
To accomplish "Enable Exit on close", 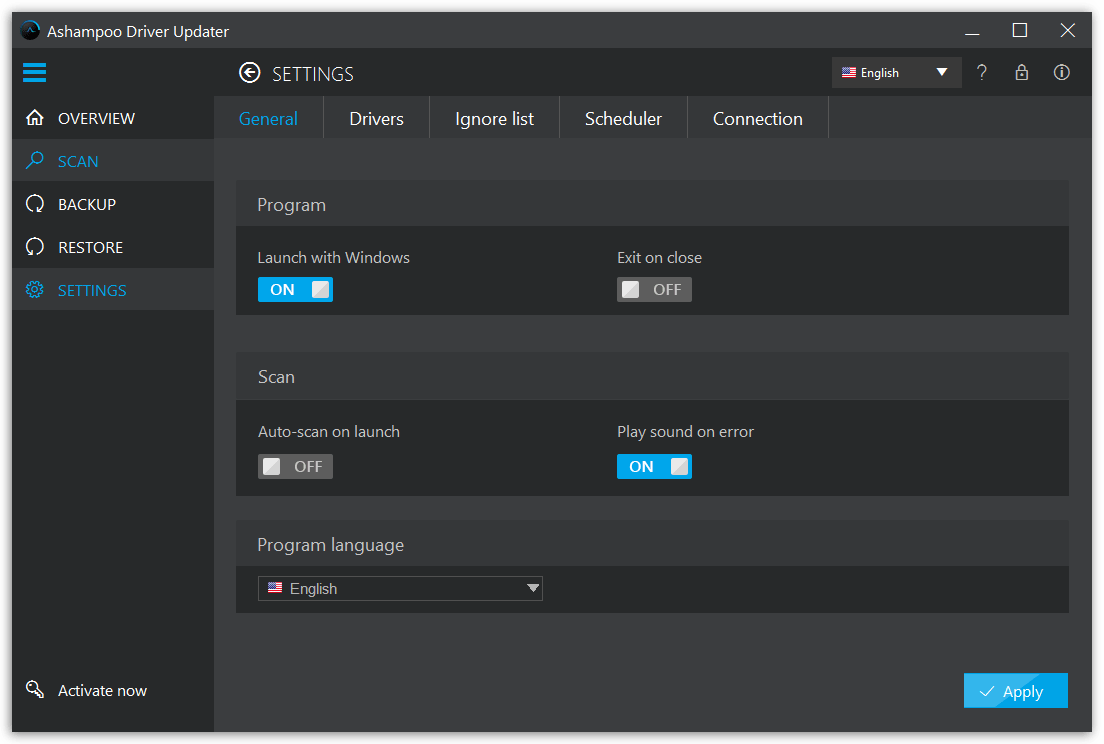I will point(654,289).
